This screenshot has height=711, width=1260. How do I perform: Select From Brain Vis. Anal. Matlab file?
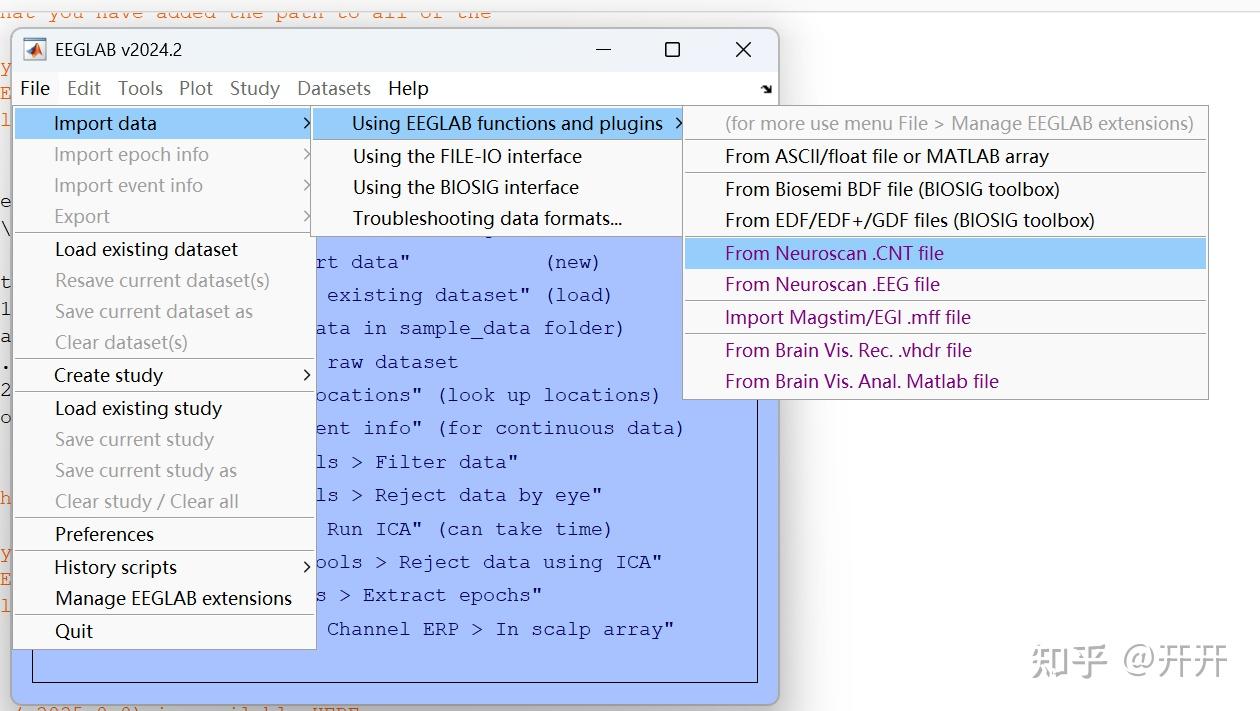pos(946,381)
